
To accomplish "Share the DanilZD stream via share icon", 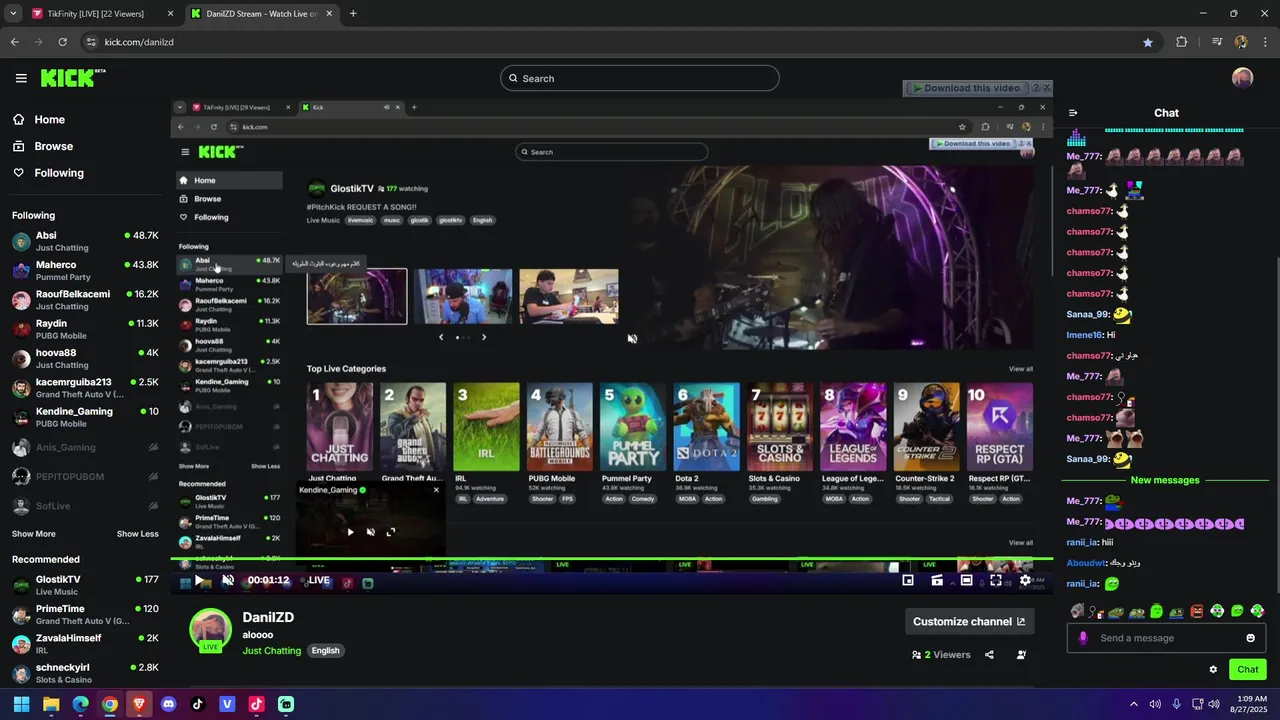I will tap(989, 655).
